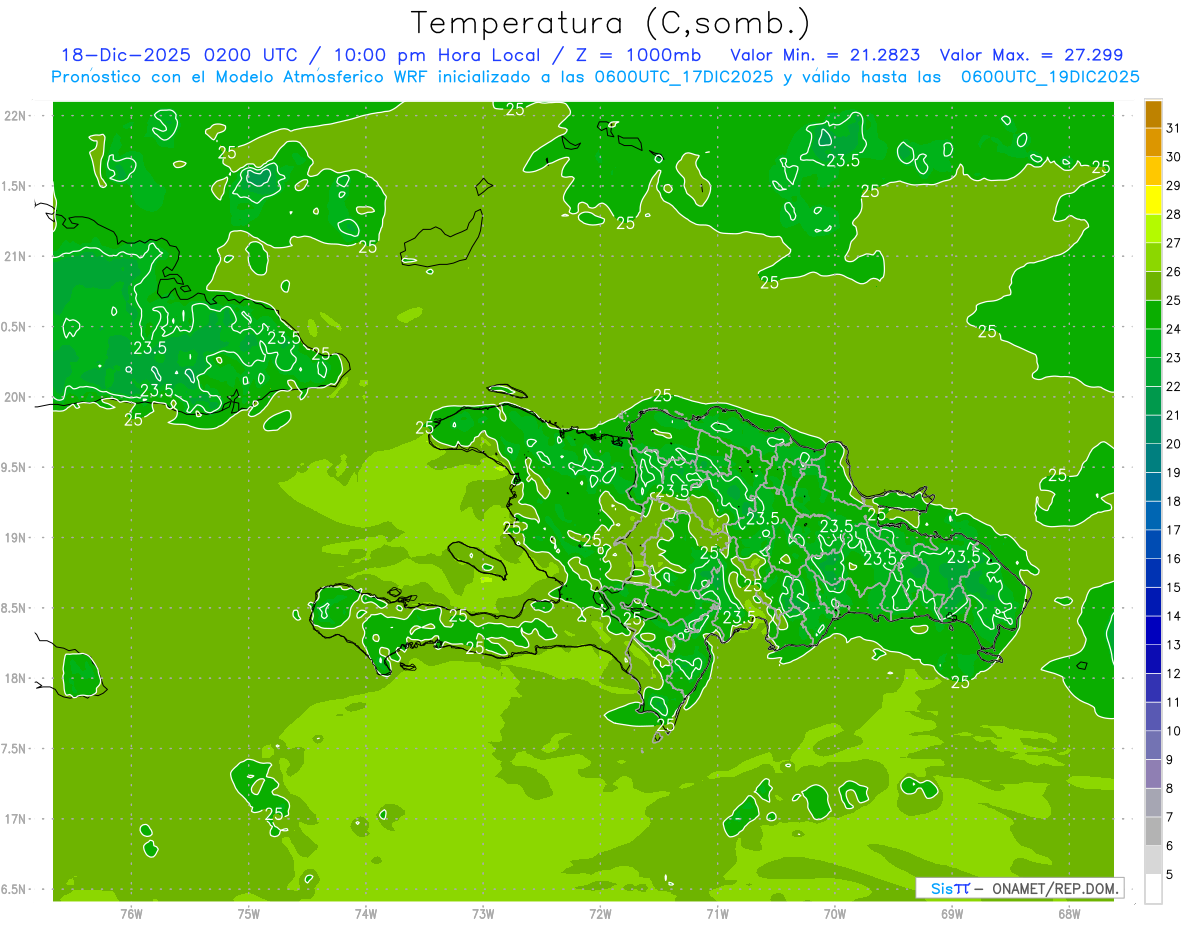Click the "20N" latitude label
This screenshot has width=1200, height=927.
click(x=17, y=397)
